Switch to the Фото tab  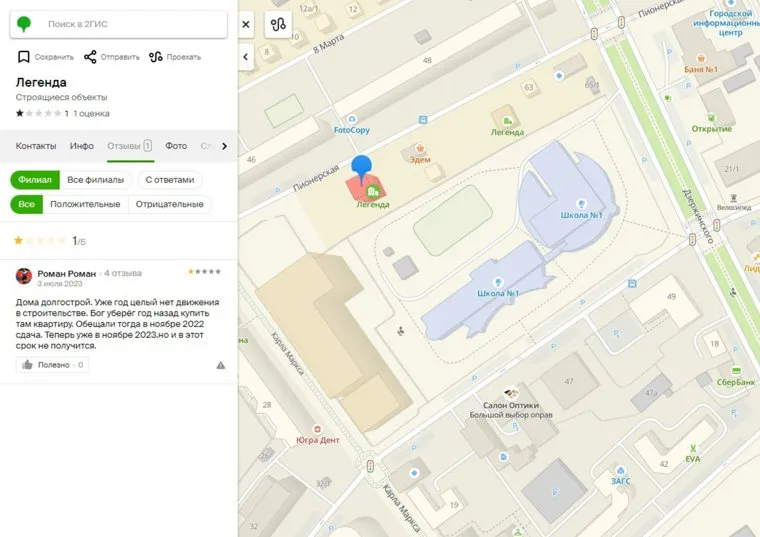176,146
